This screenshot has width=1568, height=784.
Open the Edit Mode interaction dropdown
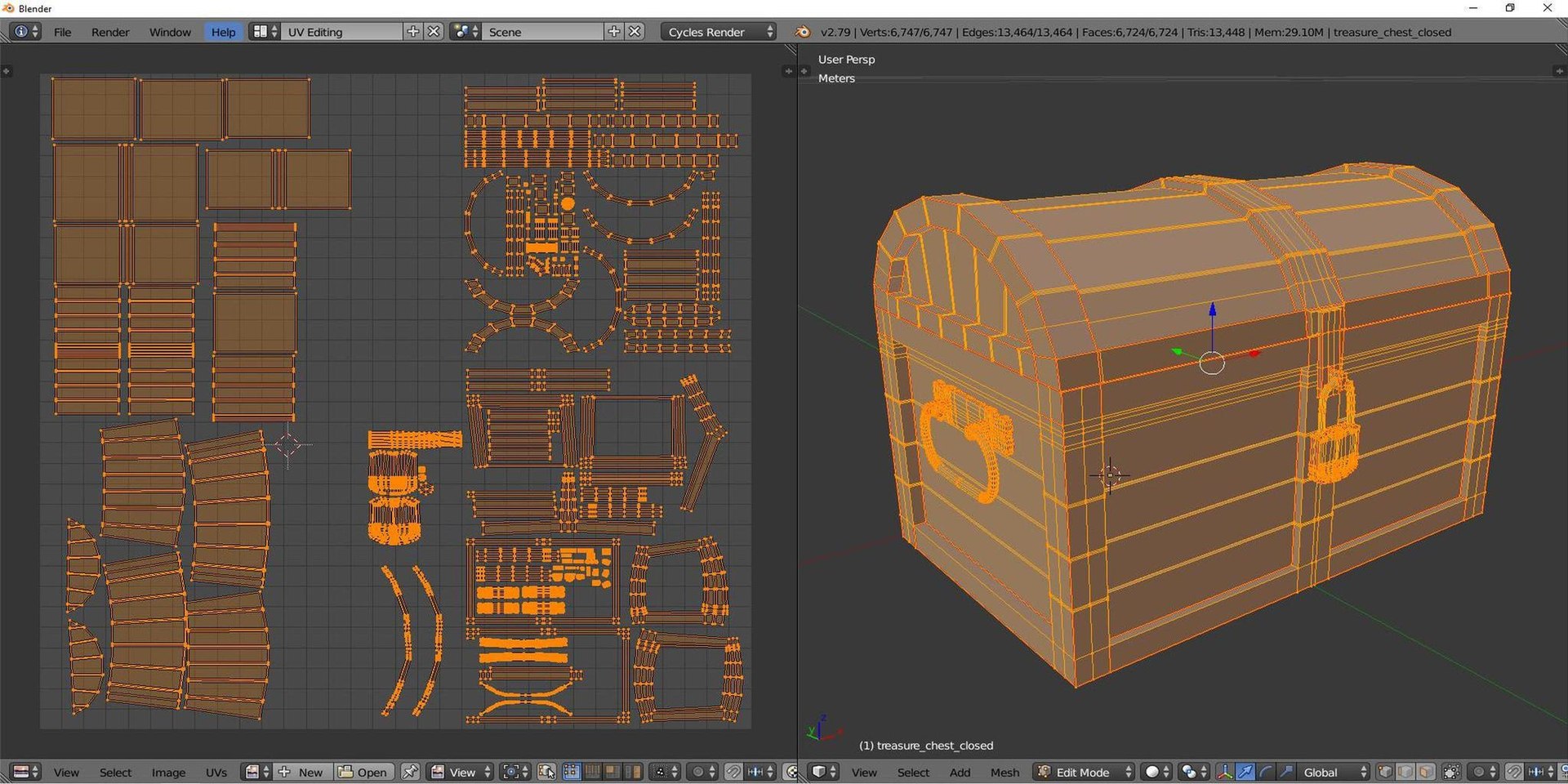tap(1084, 772)
